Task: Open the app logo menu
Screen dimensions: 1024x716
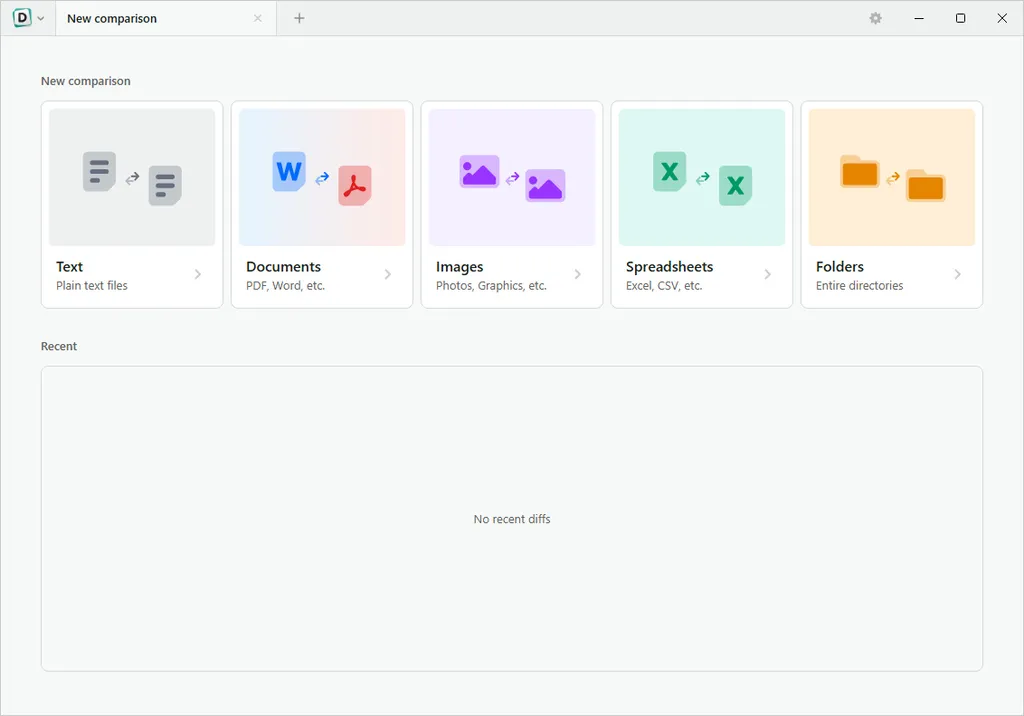Action: [x=22, y=18]
